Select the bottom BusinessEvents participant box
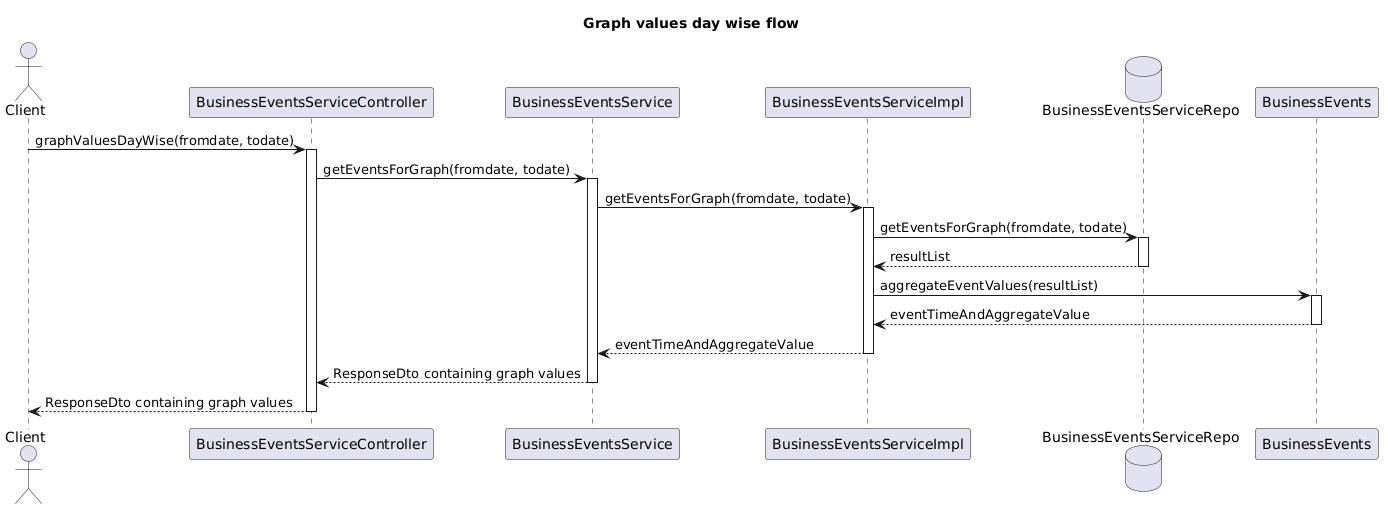The width and height of the screenshot is (1388, 511). (x=1316, y=443)
